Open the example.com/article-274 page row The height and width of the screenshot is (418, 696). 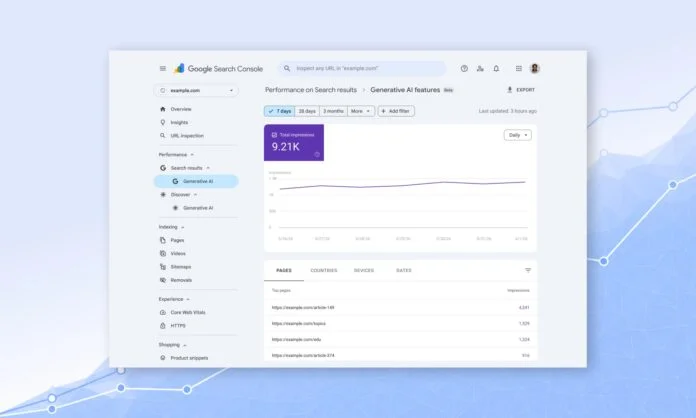click(400, 355)
